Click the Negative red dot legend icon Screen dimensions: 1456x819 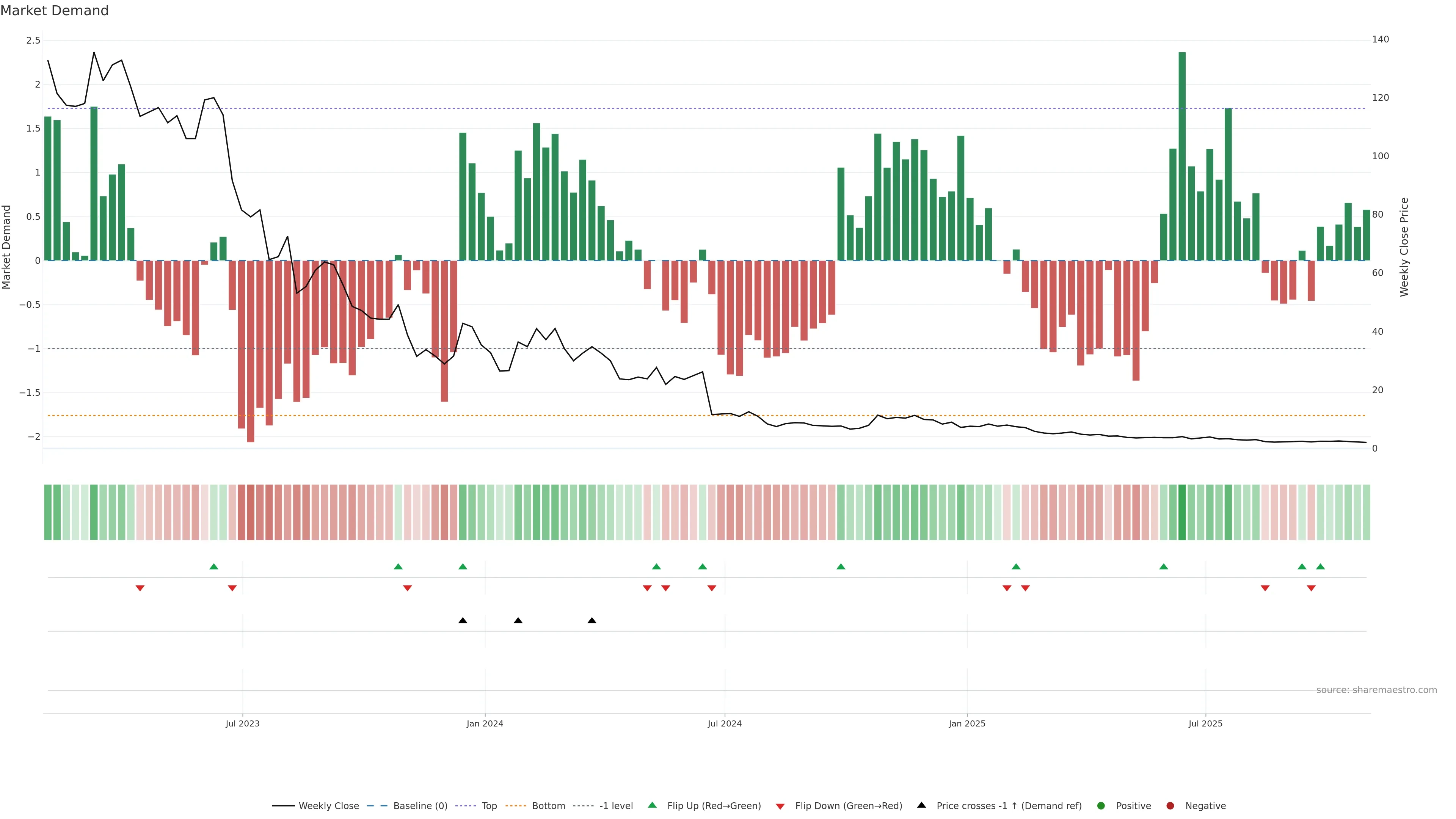(1170, 806)
